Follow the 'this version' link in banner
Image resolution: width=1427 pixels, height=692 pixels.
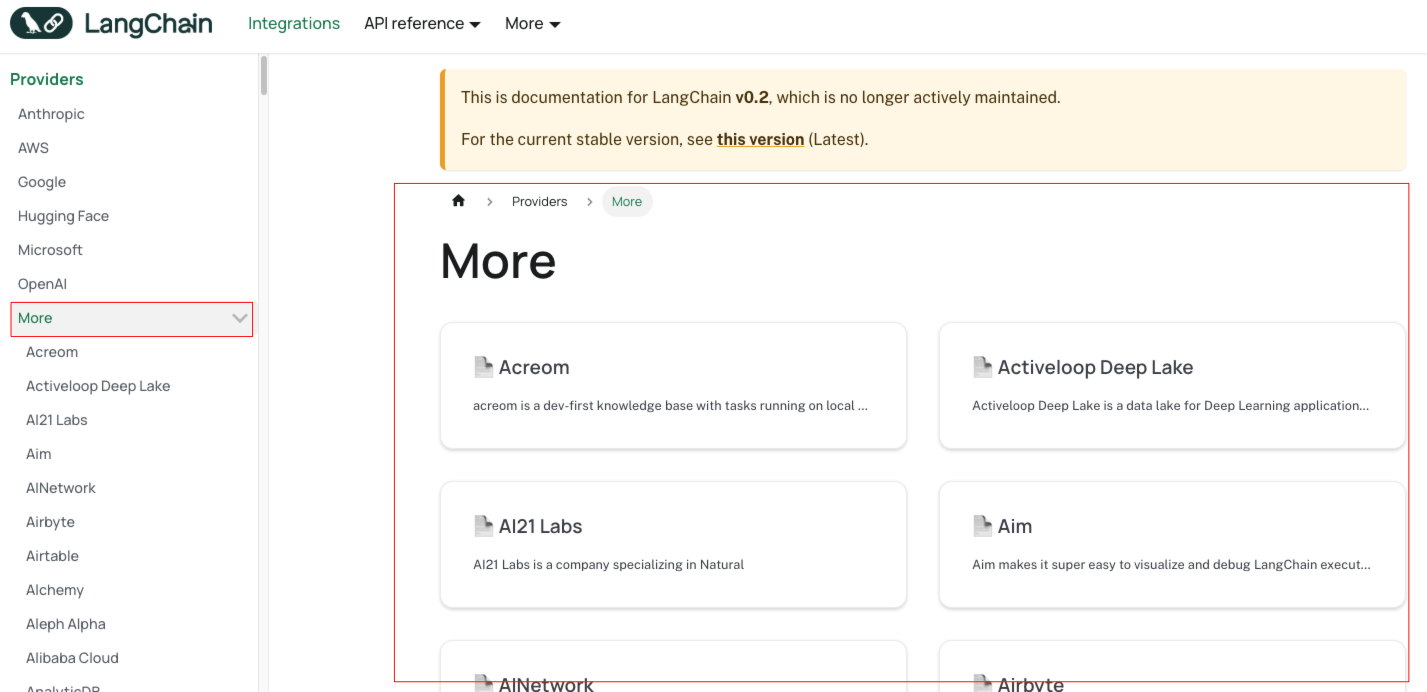(x=760, y=139)
